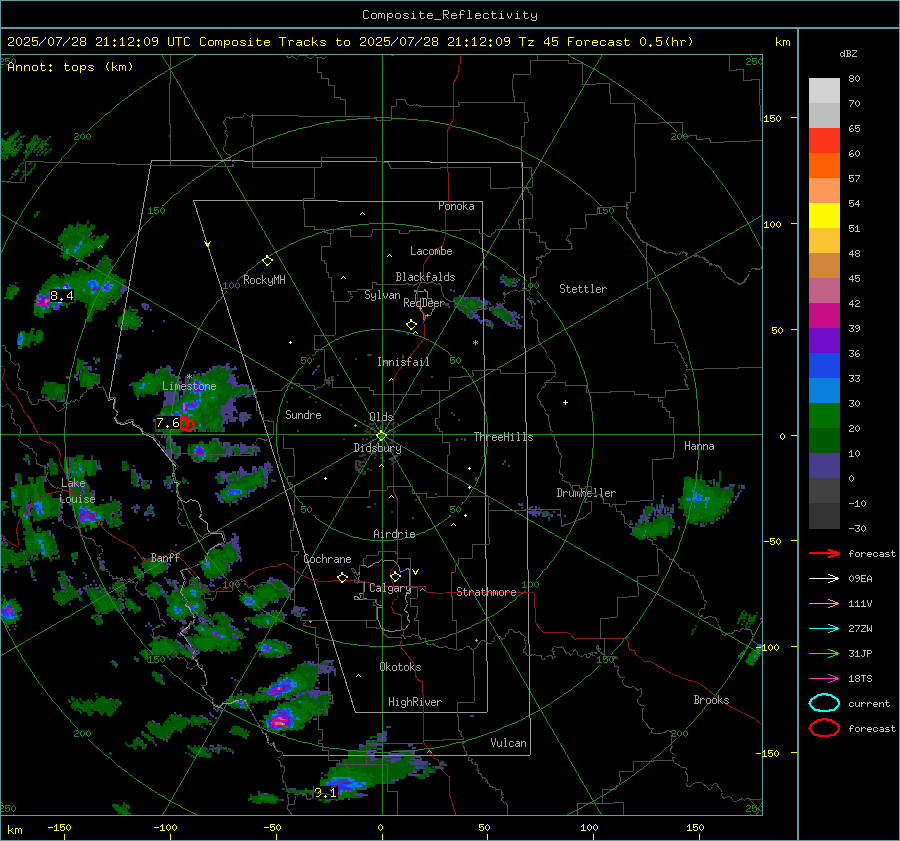Click the Vulcan town label
This screenshot has width=900, height=841.
[x=508, y=743]
